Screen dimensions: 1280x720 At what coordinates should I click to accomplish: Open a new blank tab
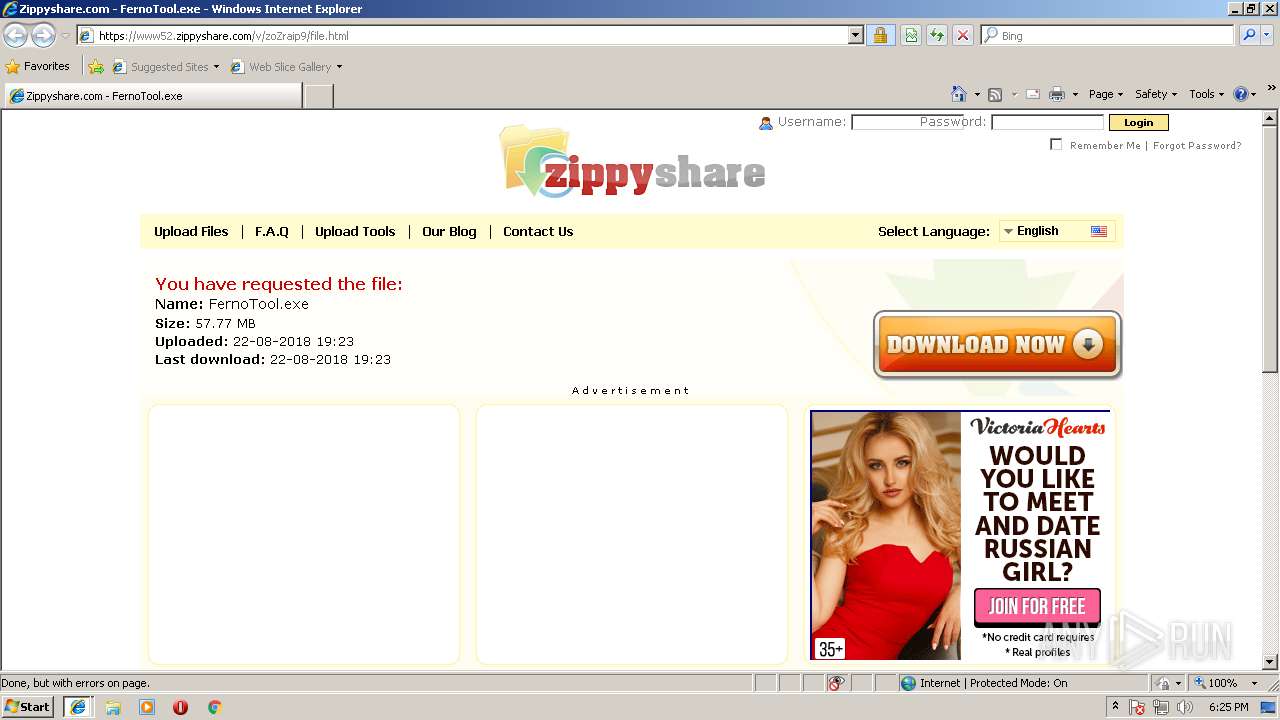click(318, 96)
